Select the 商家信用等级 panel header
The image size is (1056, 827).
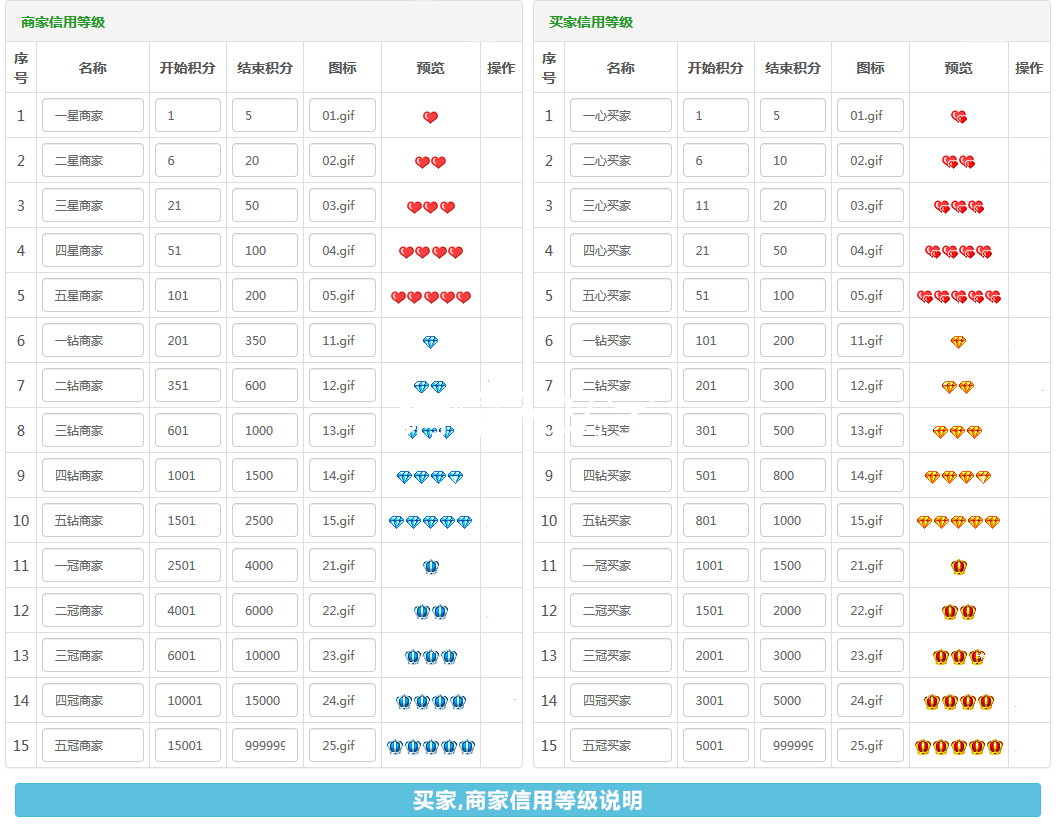coord(63,22)
